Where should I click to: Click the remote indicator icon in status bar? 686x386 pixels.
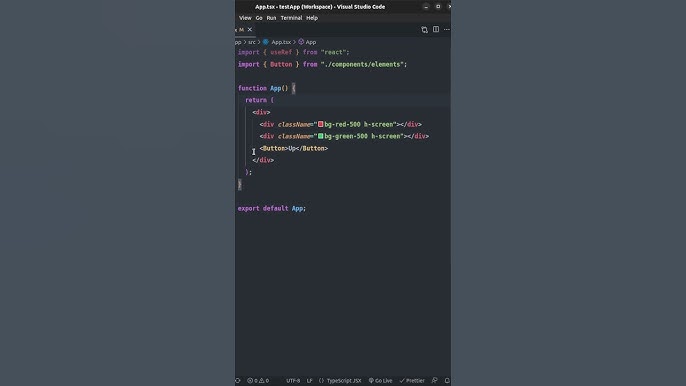point(238,381)
